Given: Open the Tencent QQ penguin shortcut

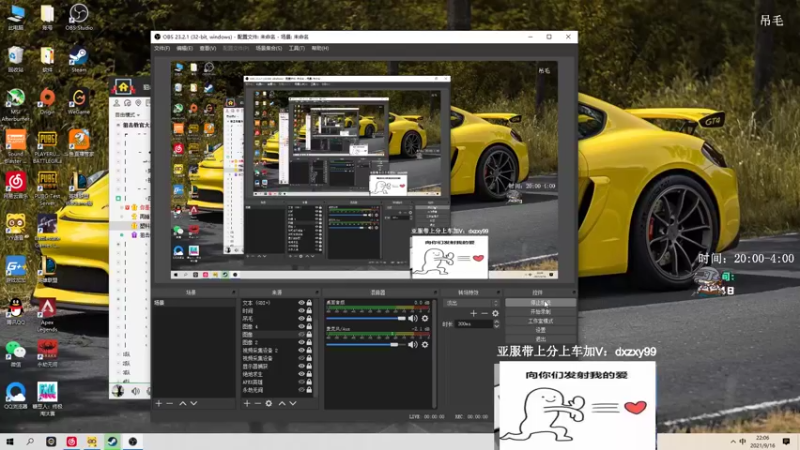Looking at the screenshot, I should click(16, 310).
